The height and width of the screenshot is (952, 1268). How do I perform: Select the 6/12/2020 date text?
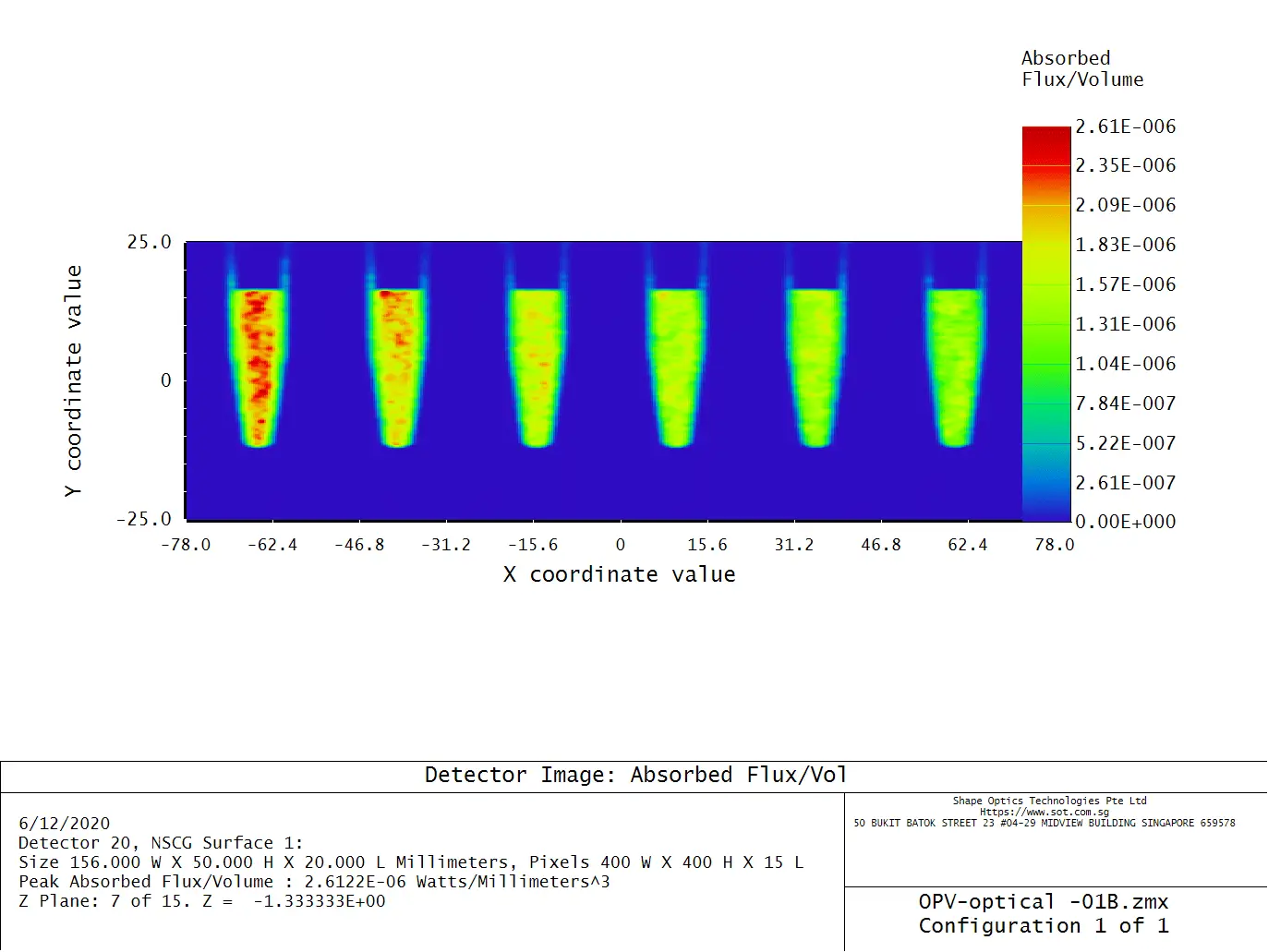tap(62, 823)
